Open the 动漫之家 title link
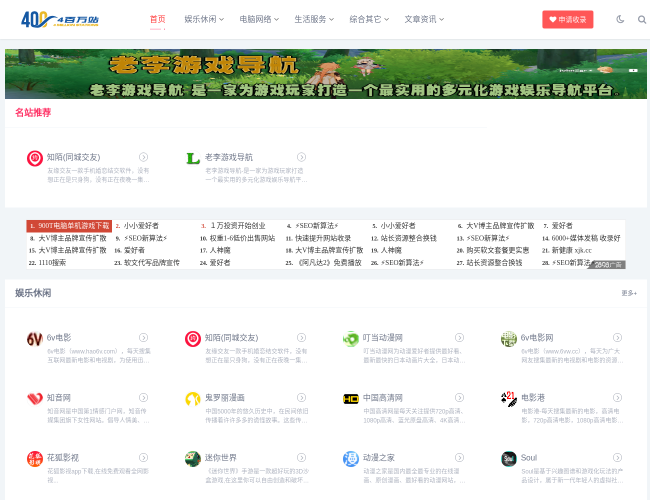Viewport: 650px width, 500px height. 378,458
